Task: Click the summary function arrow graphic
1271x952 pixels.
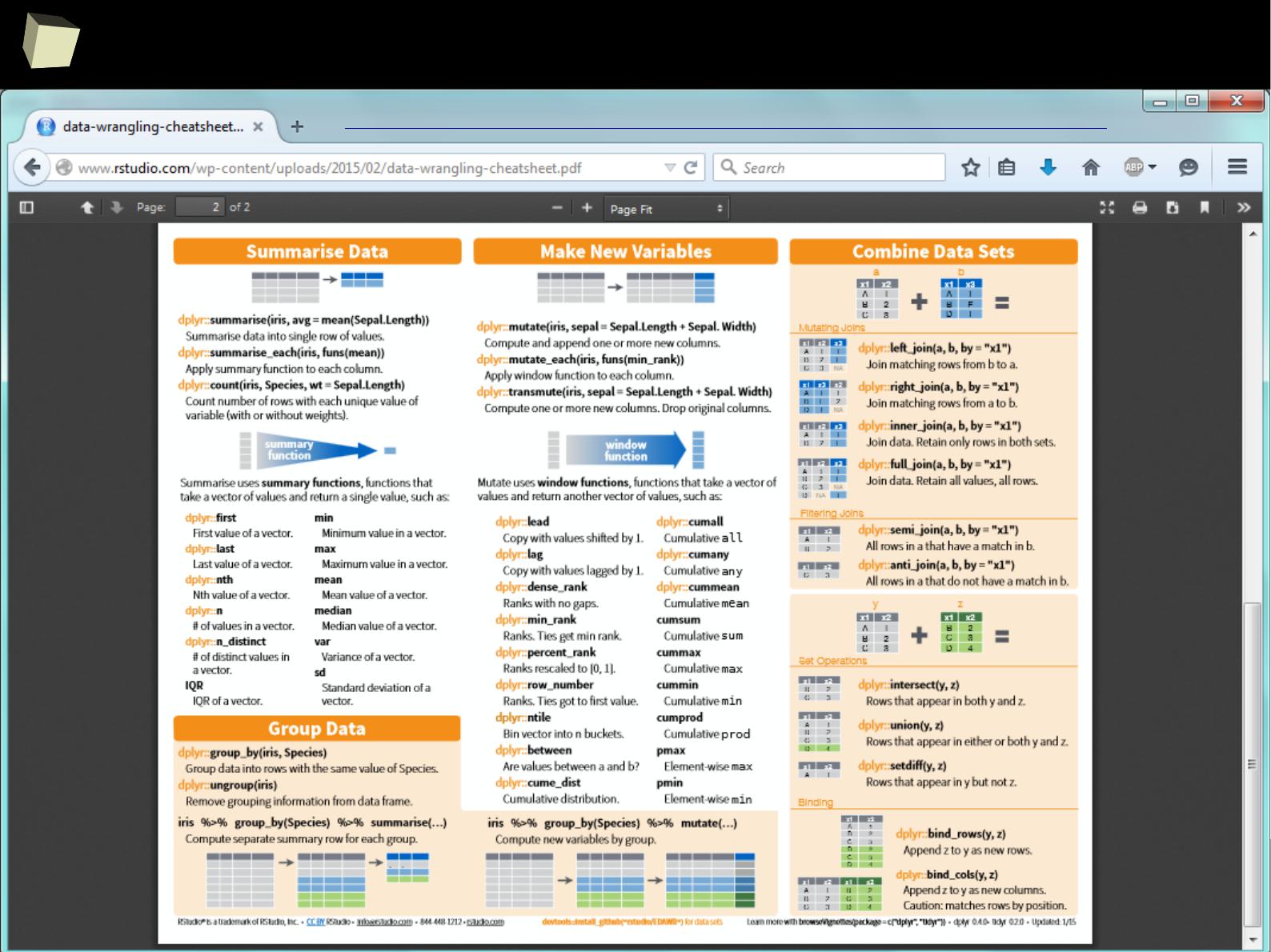Action: pos(316,450)
